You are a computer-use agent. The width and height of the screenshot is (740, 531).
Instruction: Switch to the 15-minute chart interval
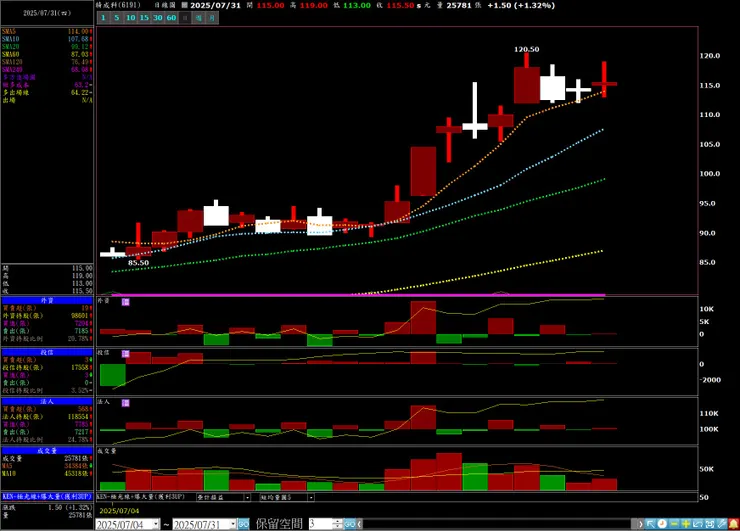(144, 18)
